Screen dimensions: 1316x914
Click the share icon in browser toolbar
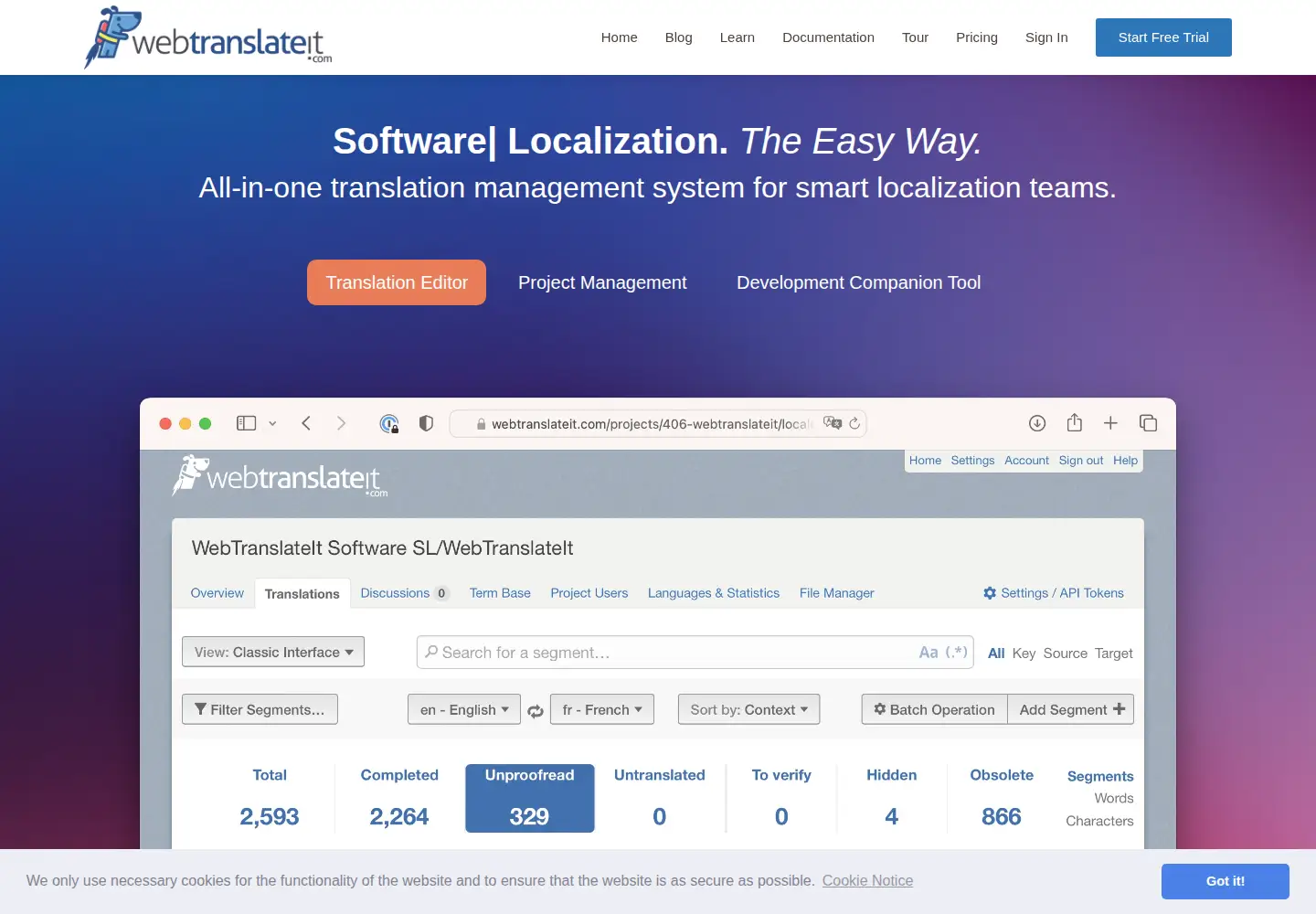[x=1075, y=422]
